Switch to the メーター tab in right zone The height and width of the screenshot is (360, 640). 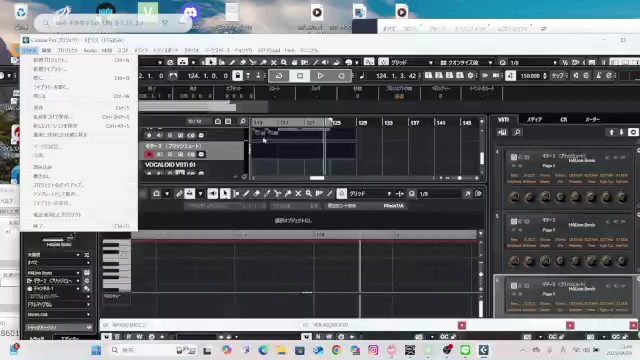[x=592, y=120]
